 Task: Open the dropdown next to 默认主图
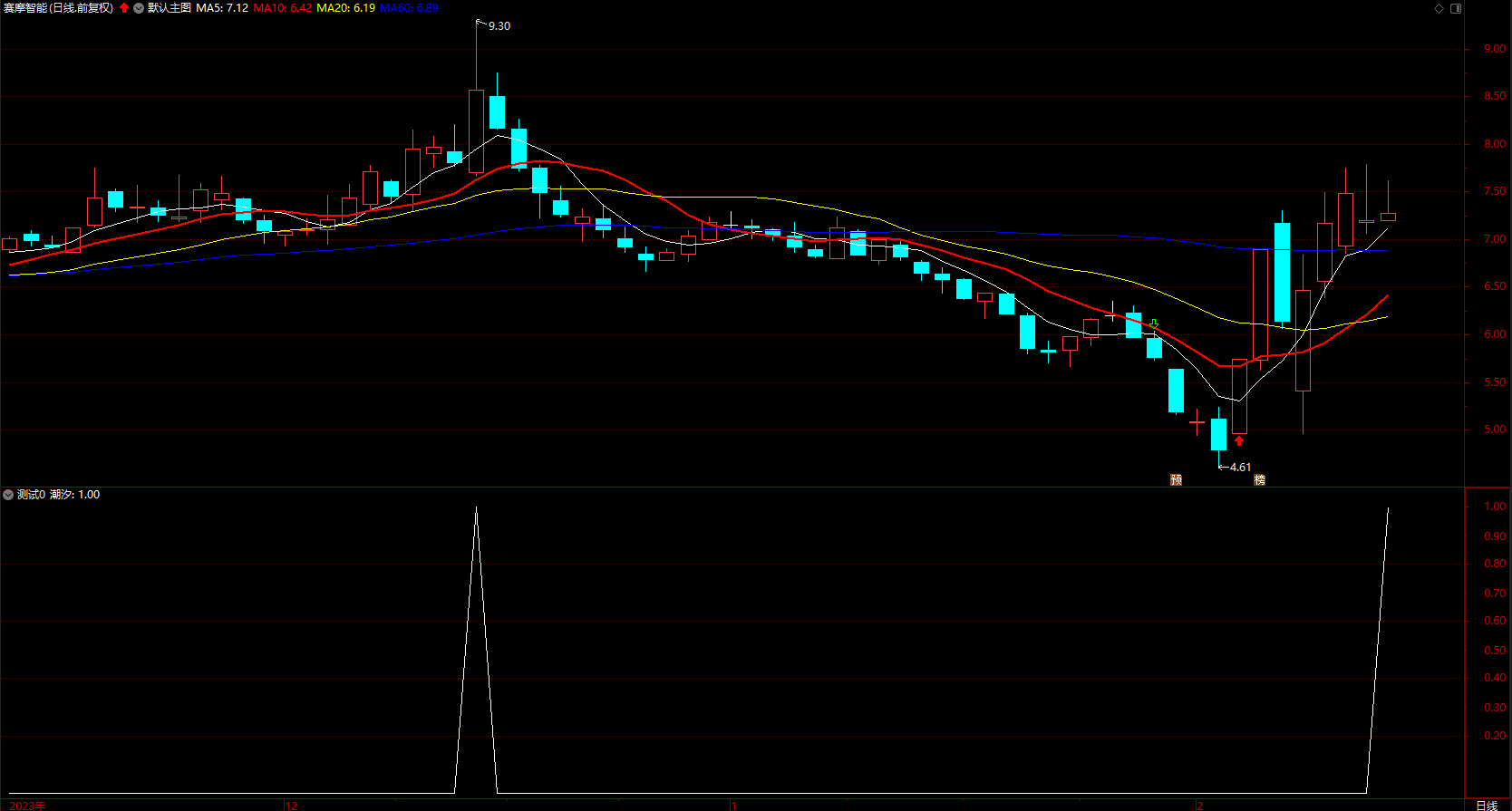pyautogui.click(x=139, y=8)
